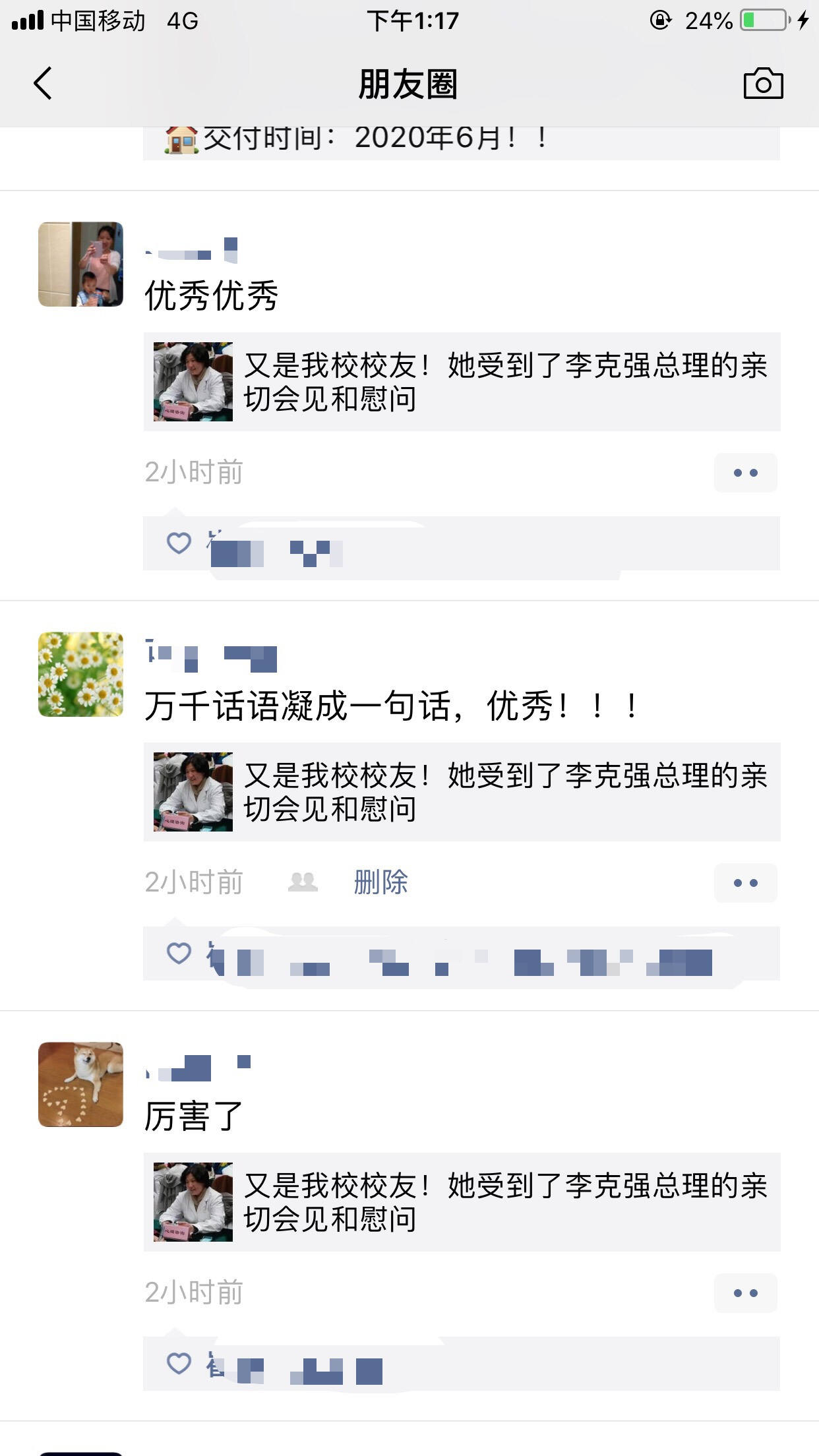Screen dimensions: 819x1456
Task: Tap username above 厉害了 text
Action: [x=198, y=1068]
